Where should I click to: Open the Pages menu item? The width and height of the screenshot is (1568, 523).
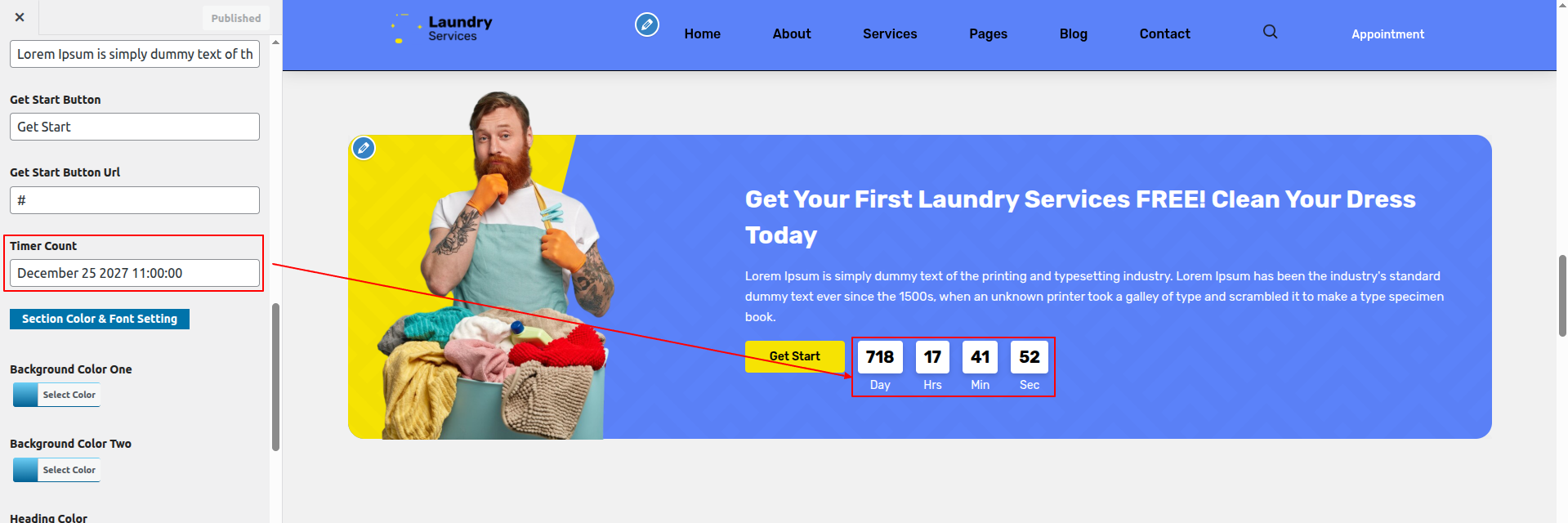988,34
